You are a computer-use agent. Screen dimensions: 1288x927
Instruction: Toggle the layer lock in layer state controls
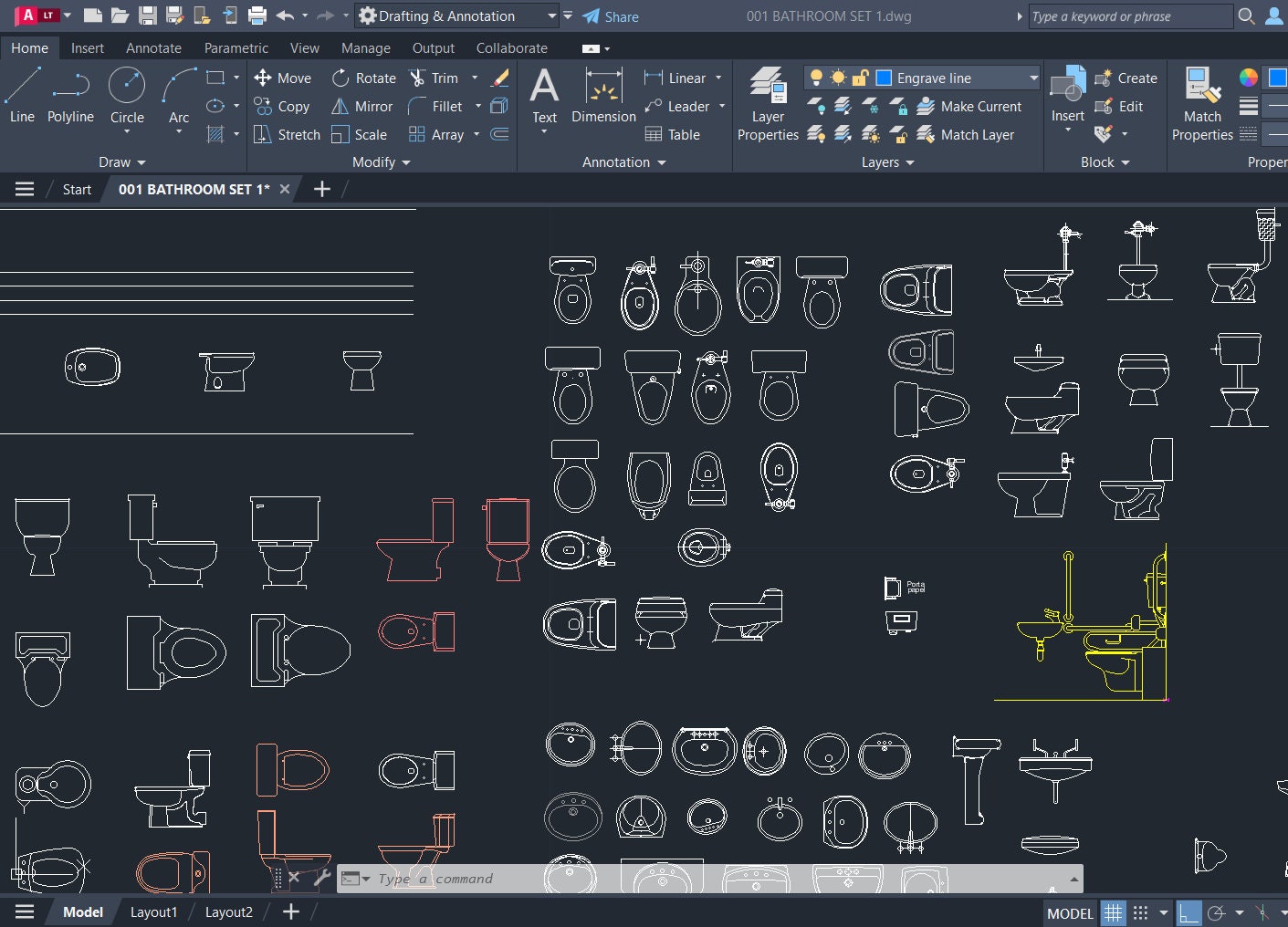[859, 78]
